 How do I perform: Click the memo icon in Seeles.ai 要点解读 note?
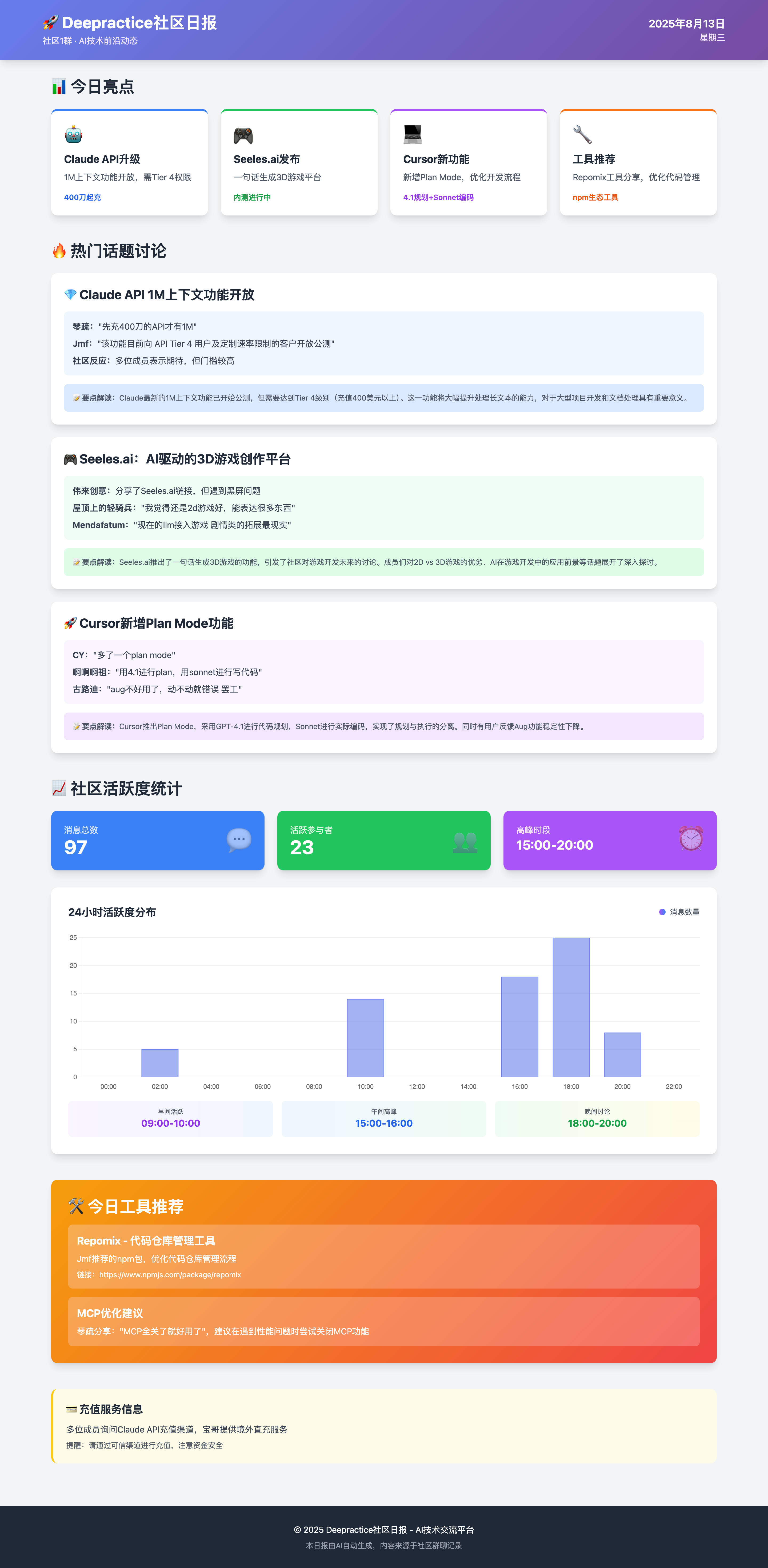pos(77,562)
